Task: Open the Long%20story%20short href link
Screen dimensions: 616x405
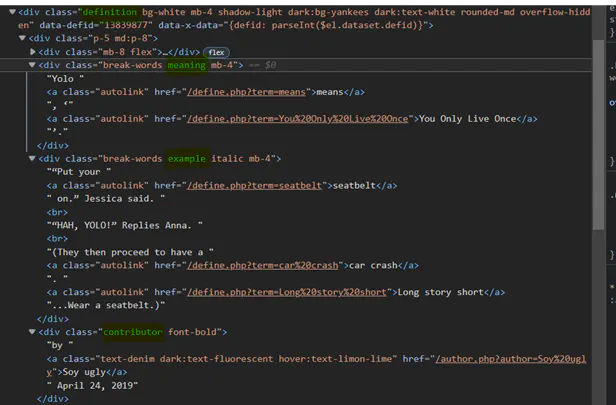Action: pos(287,292)
